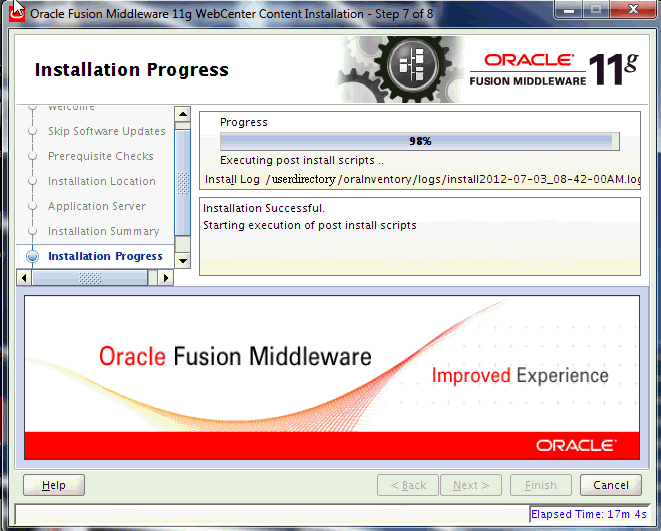
Task: Click the 98% progress bar
Action: [x=419, y=141]
